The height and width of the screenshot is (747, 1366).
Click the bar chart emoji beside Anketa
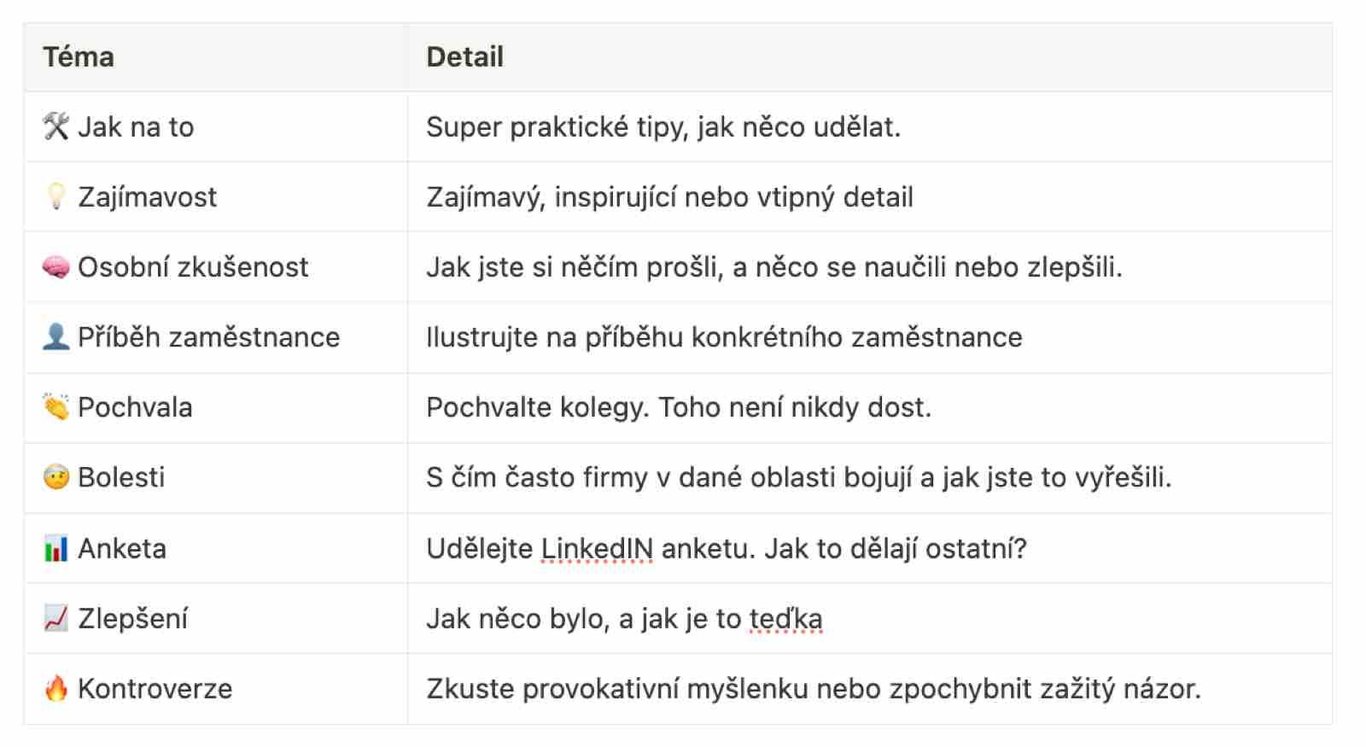click(x=55, y=548)
